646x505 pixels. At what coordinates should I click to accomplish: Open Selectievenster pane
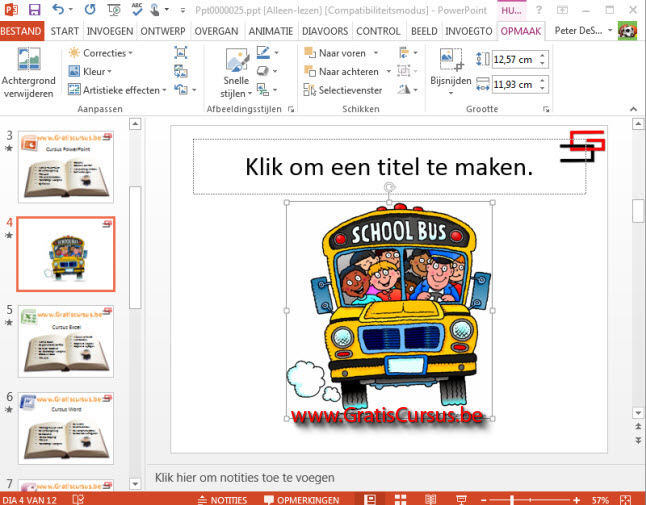click(343, 90)
